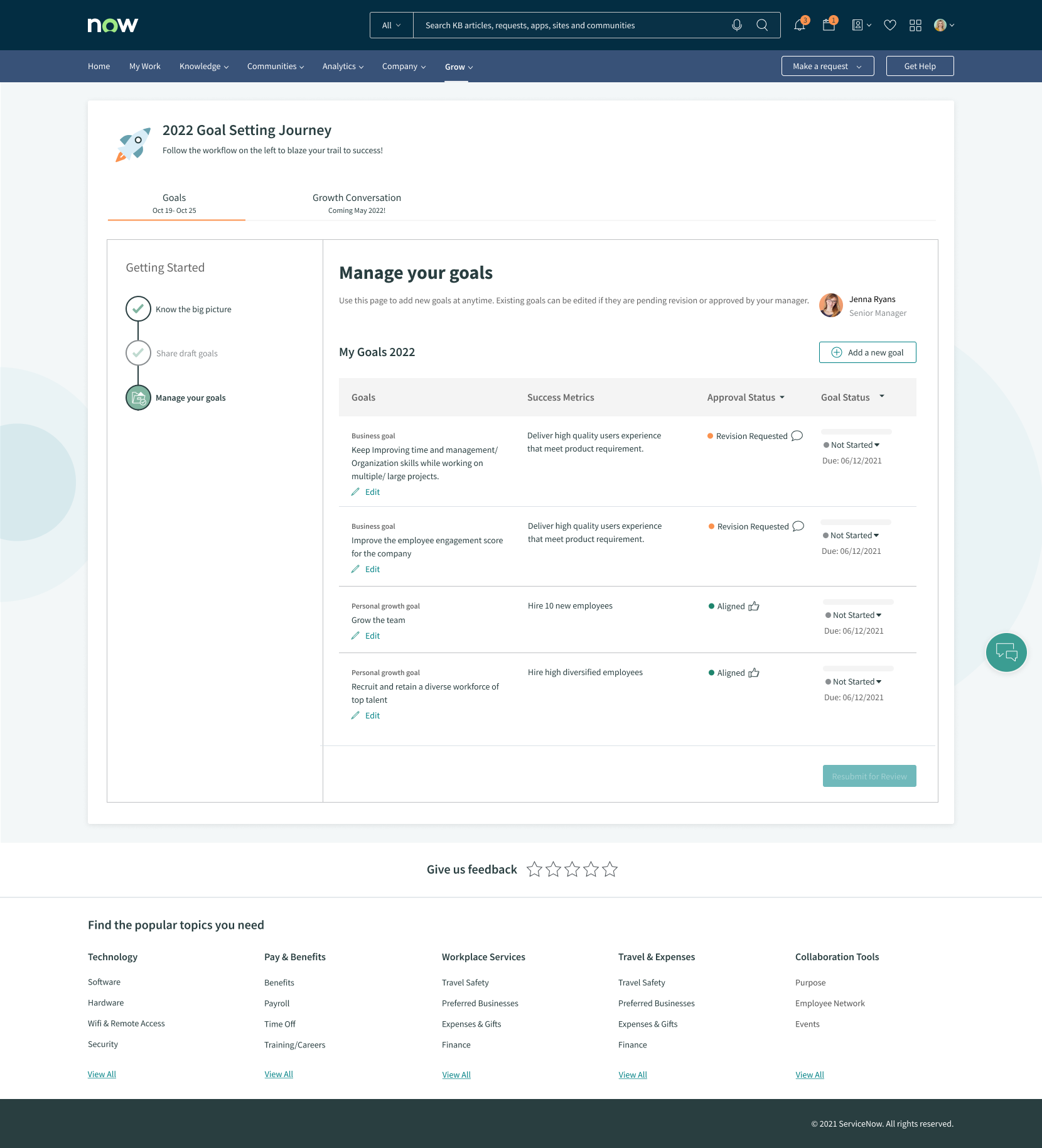Open Make a request dropdown
Viewport: 1042px width, 1148px height.
(x=827, y=66)
